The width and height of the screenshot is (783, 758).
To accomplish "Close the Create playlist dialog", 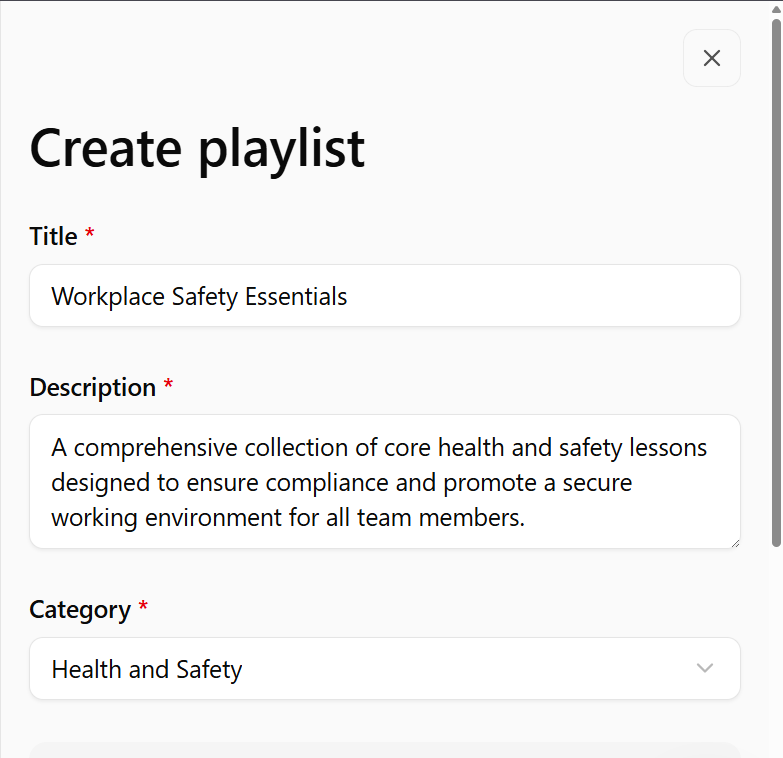I will pos(712,58).
